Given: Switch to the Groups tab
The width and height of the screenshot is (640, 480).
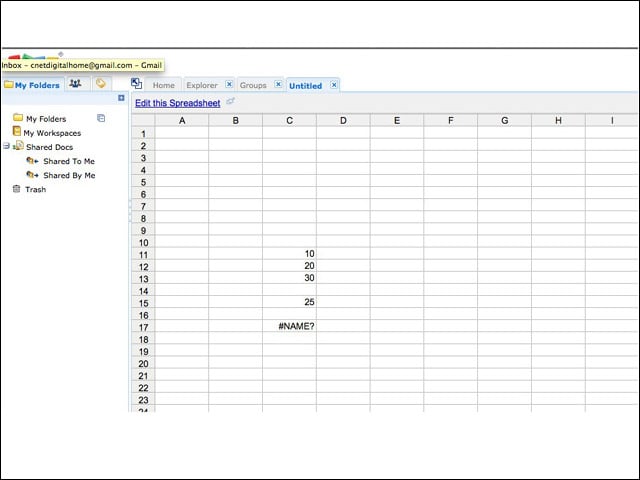Looking at the screenshot, I should click(253, 85).
